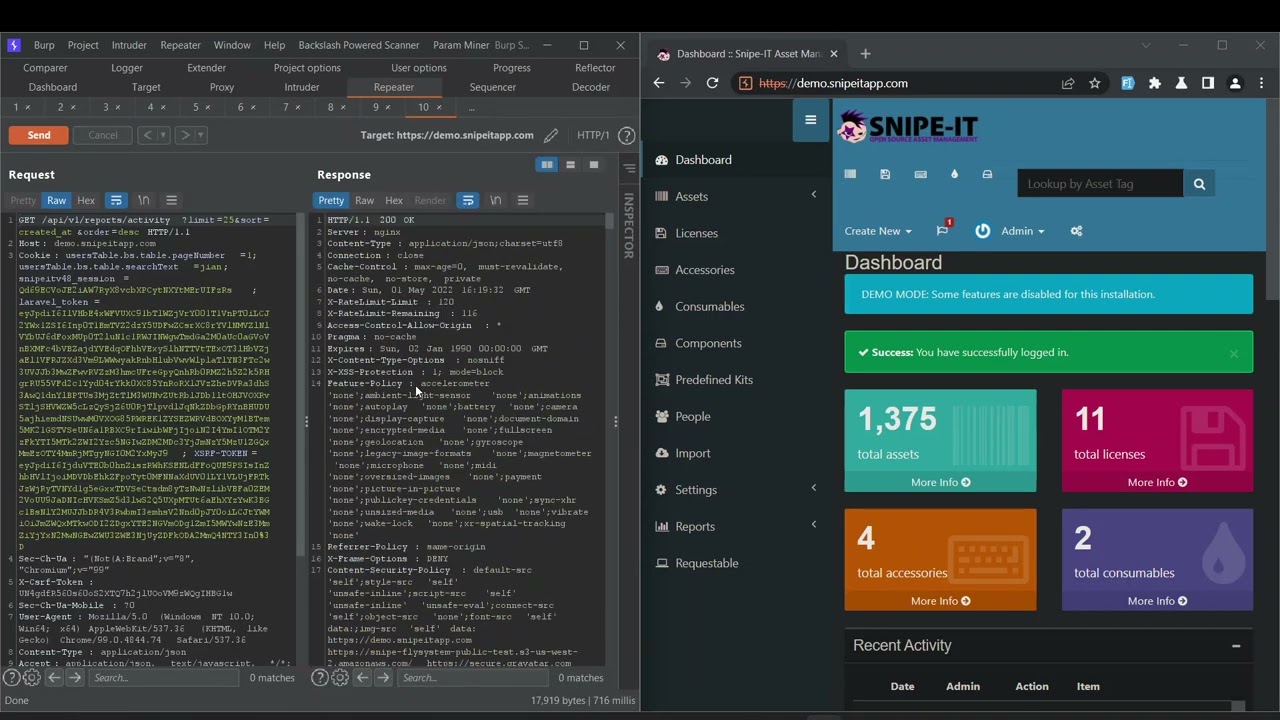Open history forward dropdown arrow in Repeater

tap(201, 135)
